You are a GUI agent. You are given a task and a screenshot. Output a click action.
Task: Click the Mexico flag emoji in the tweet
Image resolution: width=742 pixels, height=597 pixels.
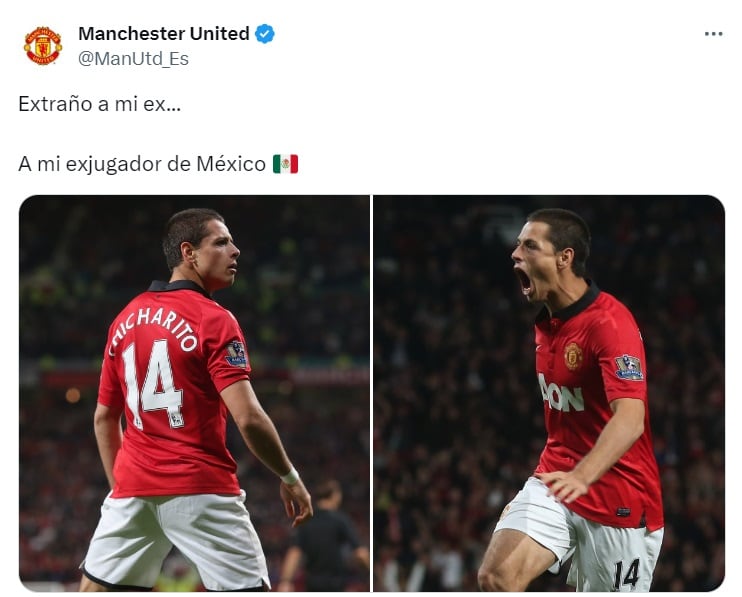pyautogui.click(x=285, y=164)
